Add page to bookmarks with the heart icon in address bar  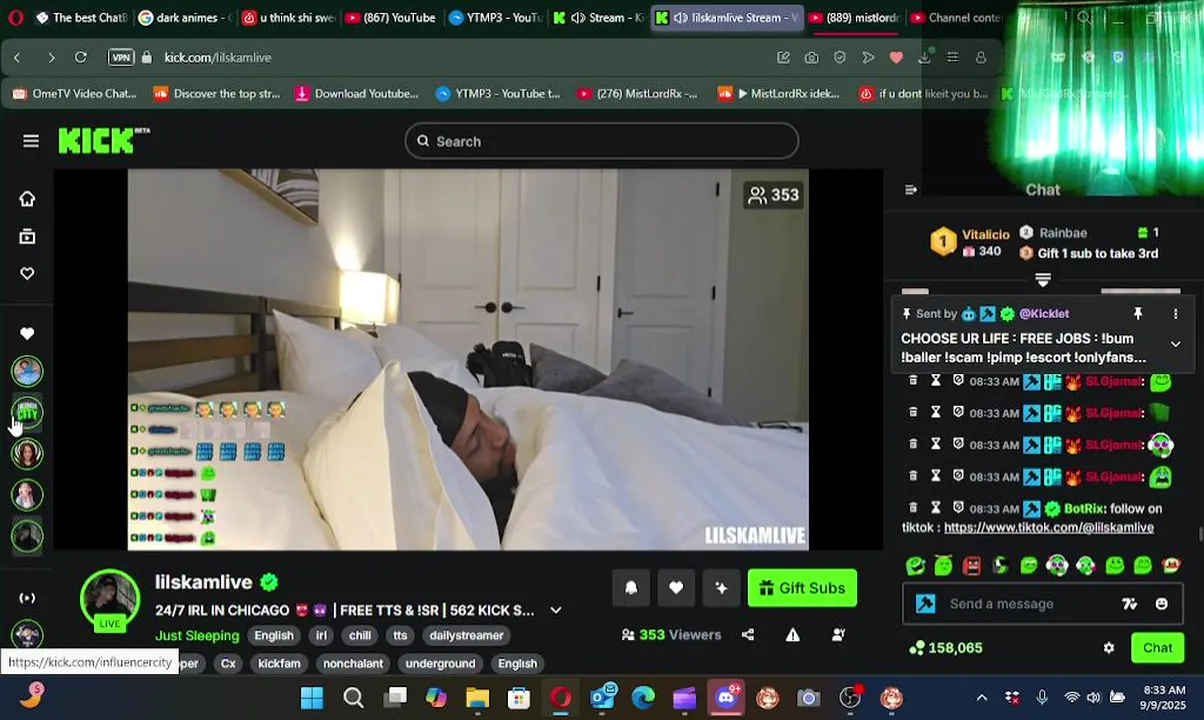point(896,58)
